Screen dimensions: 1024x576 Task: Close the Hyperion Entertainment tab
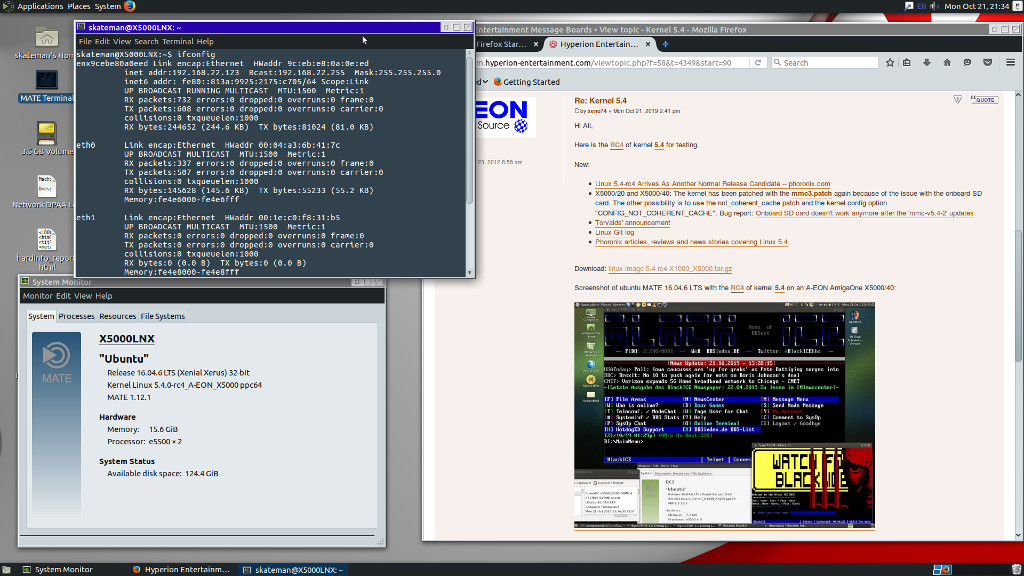point(648,44)
